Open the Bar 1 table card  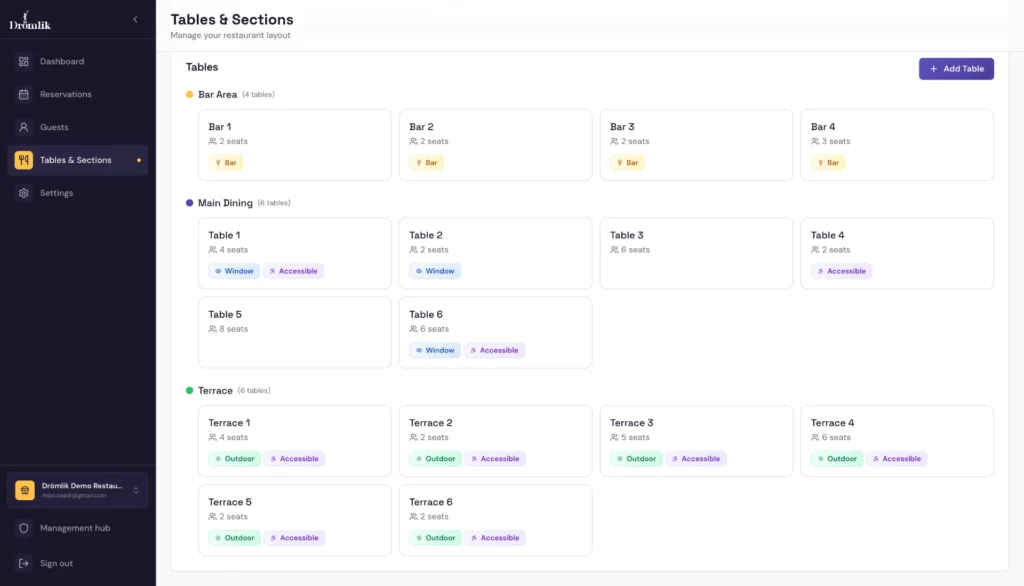click(x=295, y=145)
